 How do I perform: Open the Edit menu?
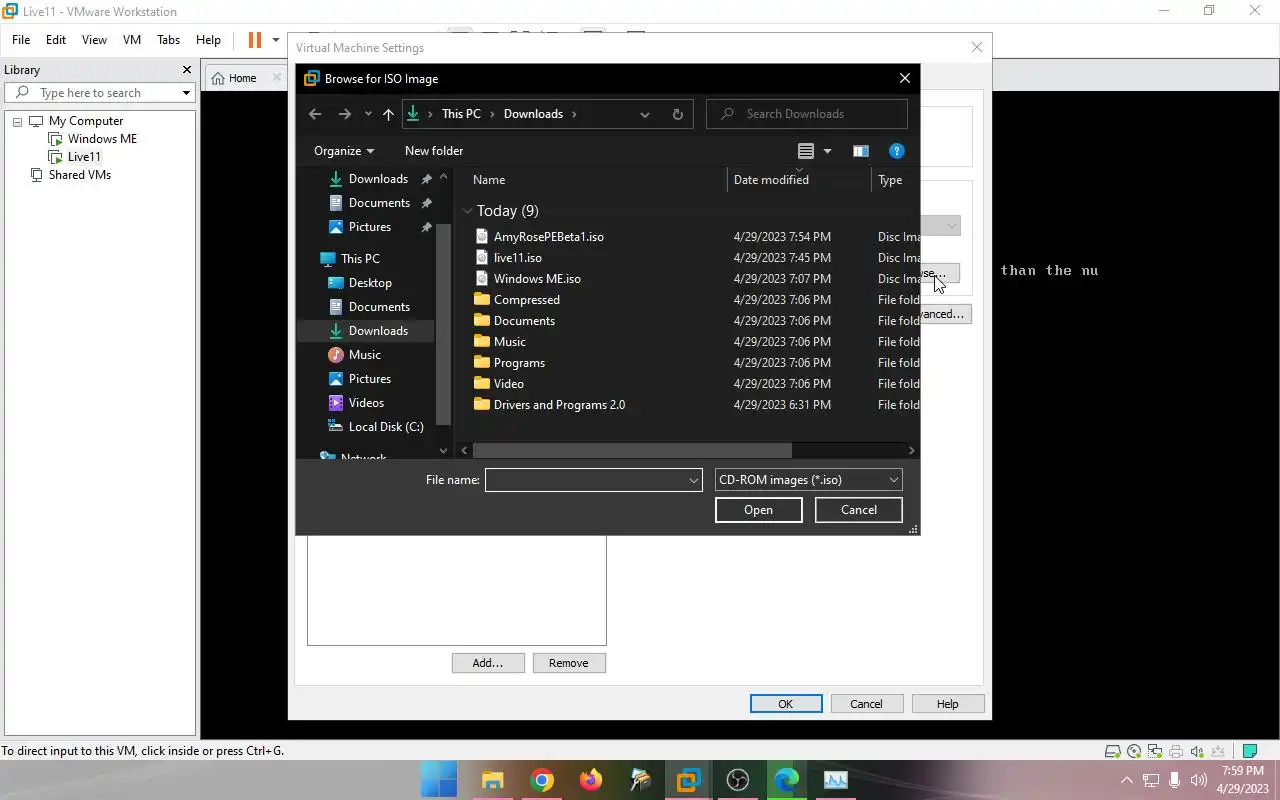(x=56, y=40)
